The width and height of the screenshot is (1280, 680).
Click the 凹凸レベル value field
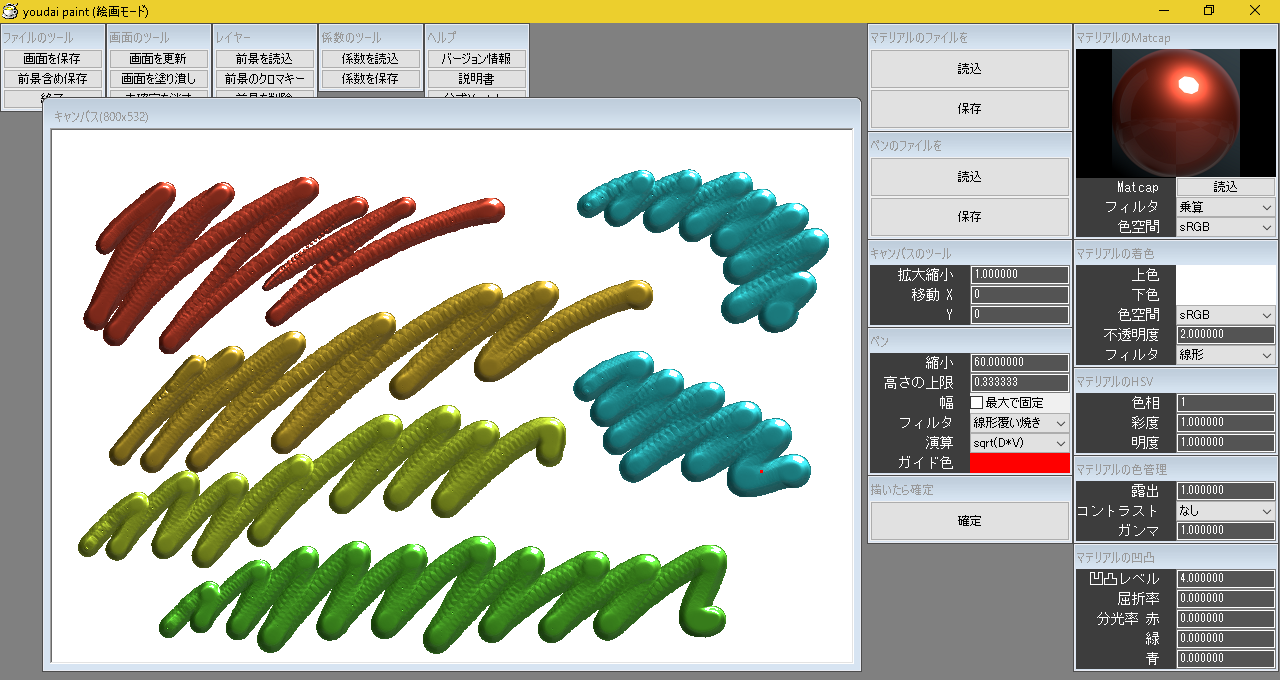pyautogui.click(x=1225, y=579)
